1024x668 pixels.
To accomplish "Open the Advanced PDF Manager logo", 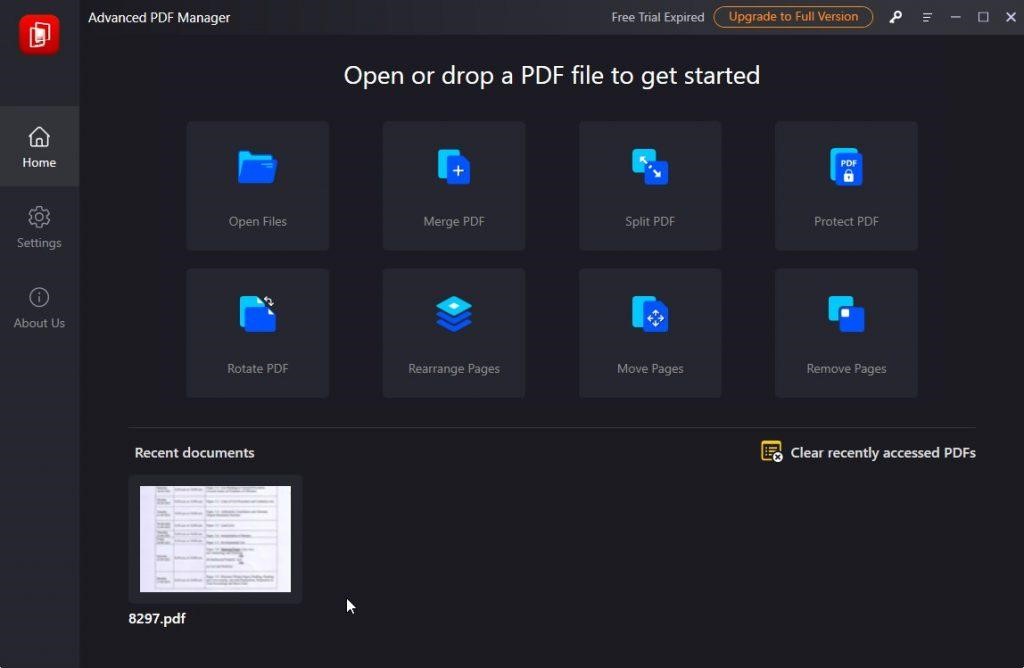I will [39, 34].
